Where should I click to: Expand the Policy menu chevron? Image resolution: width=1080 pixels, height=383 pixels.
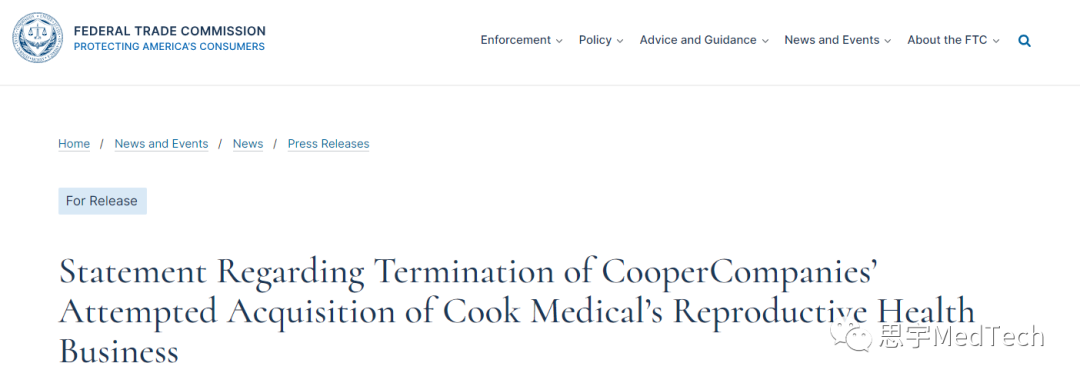click(x=620, y=41)
